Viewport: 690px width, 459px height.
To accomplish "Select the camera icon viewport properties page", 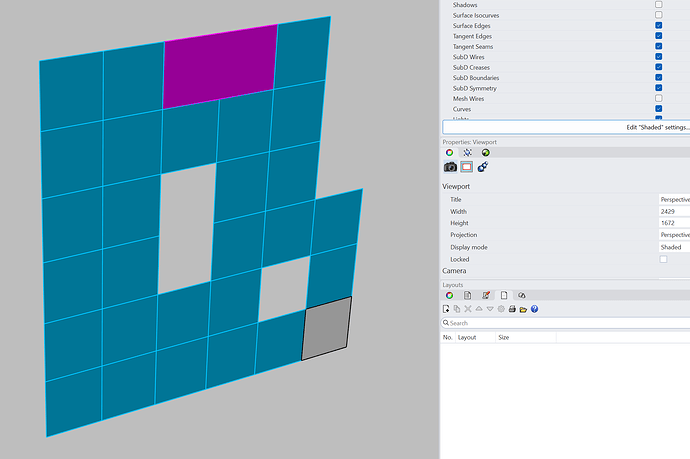I will [450, 167].
